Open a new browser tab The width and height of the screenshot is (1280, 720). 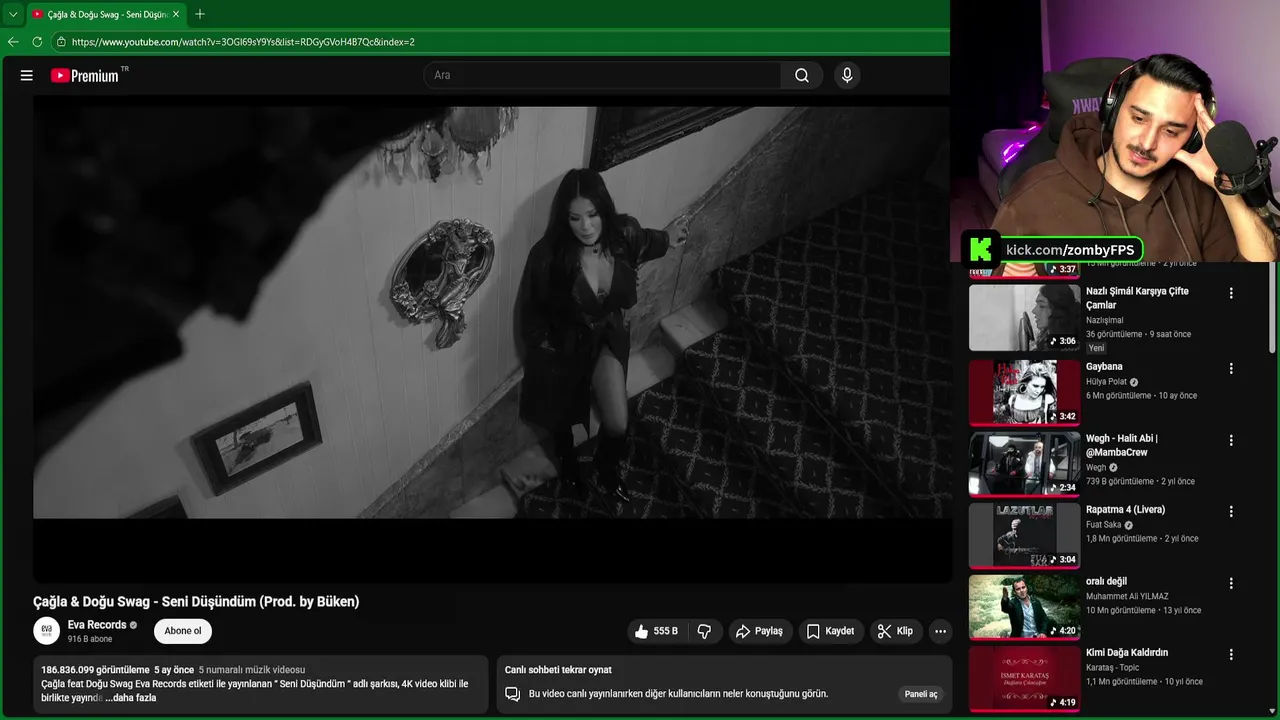point(200,14)
